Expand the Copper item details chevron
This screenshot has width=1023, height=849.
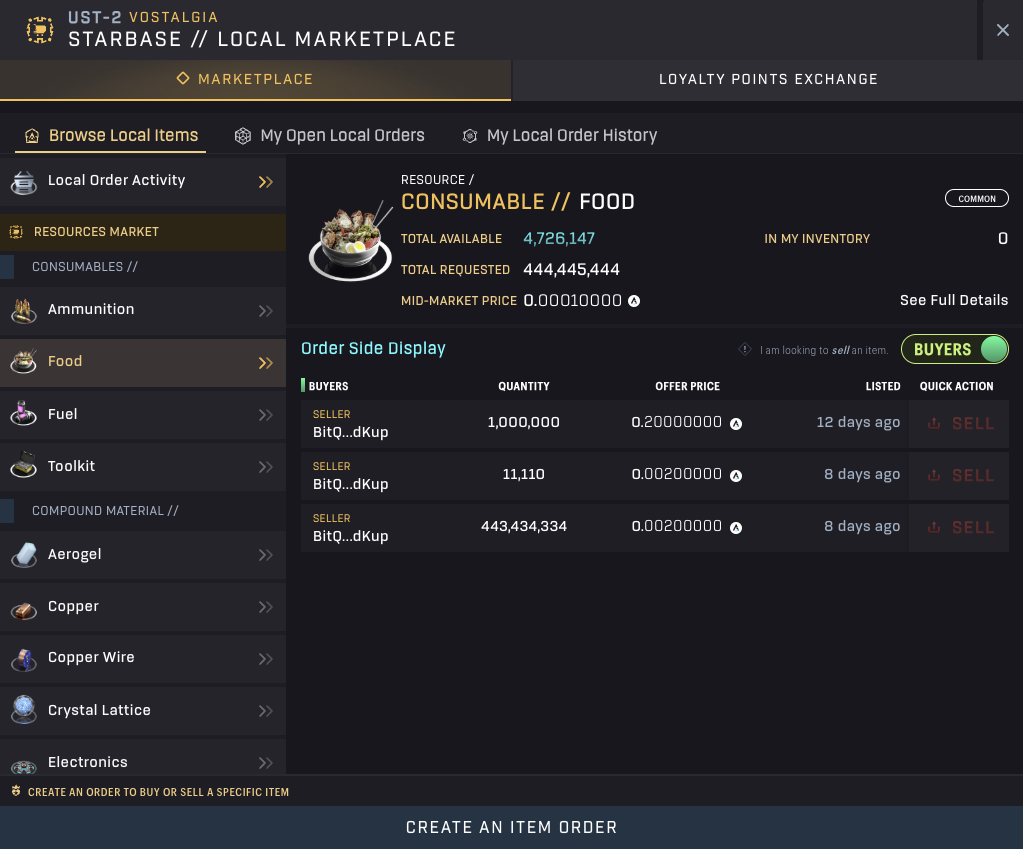(x=264, y=606)
